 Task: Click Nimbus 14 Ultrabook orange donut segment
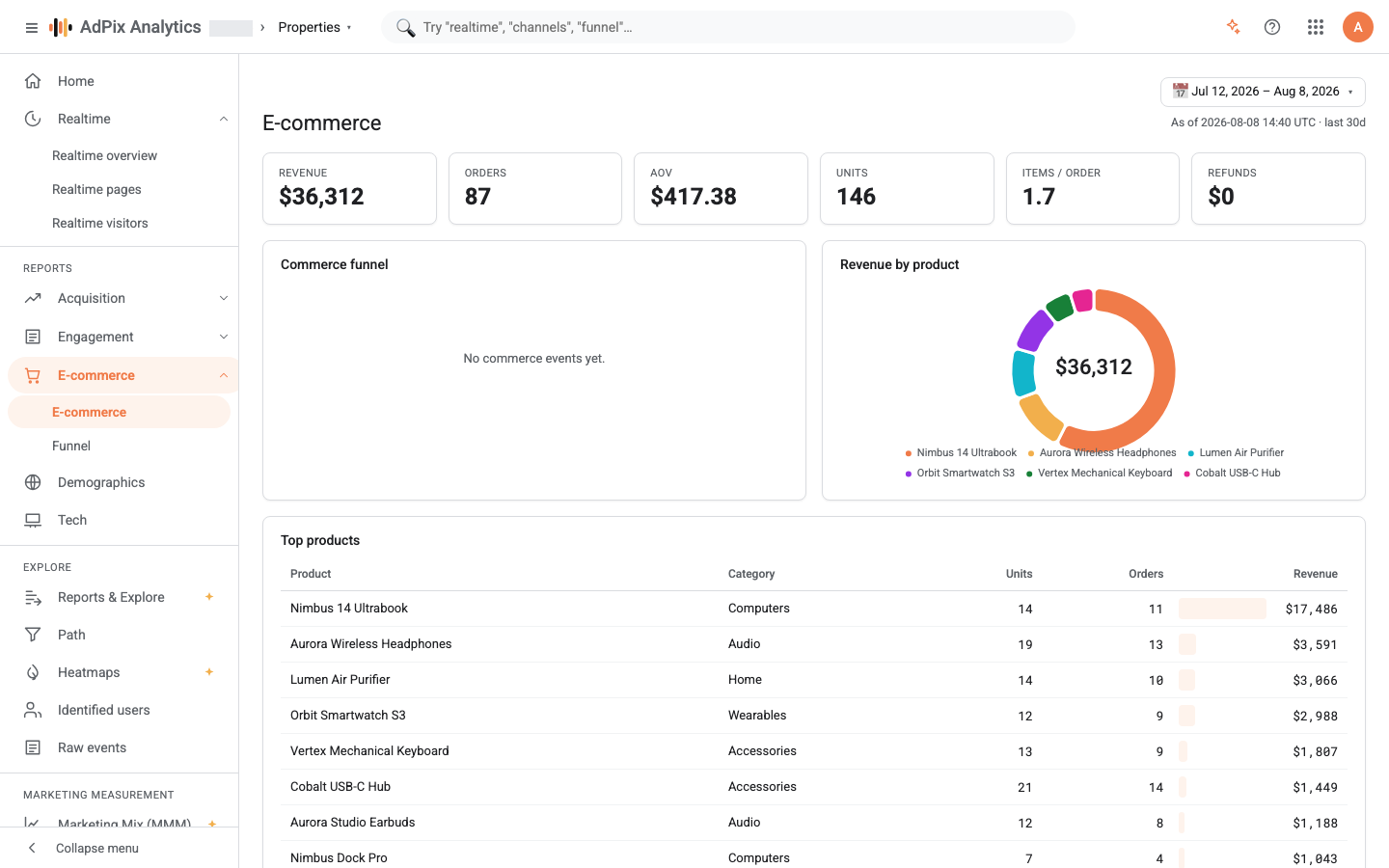click(1163, 370)
